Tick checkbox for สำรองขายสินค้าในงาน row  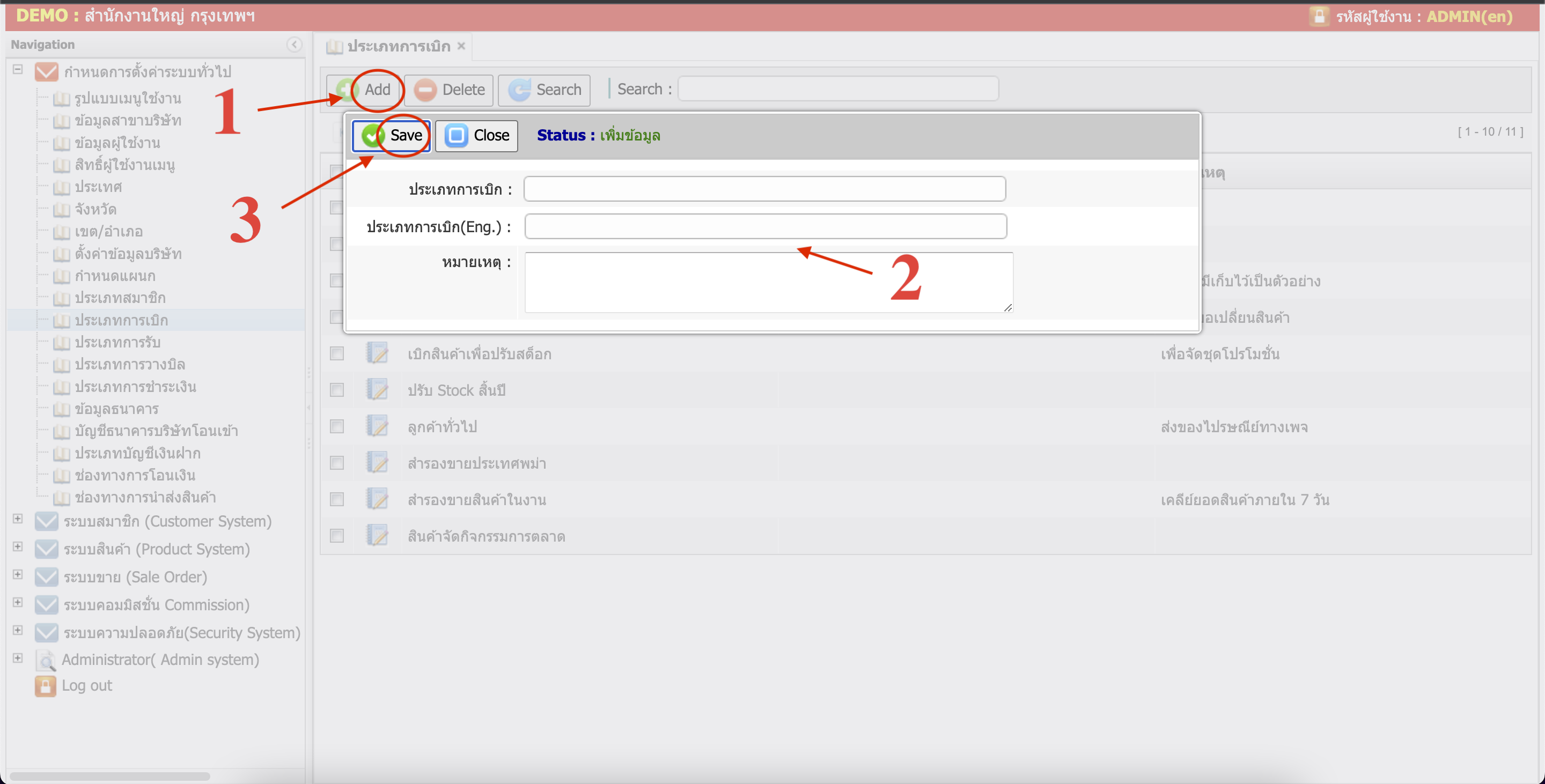pyautogui.click(x=336, y=499)
